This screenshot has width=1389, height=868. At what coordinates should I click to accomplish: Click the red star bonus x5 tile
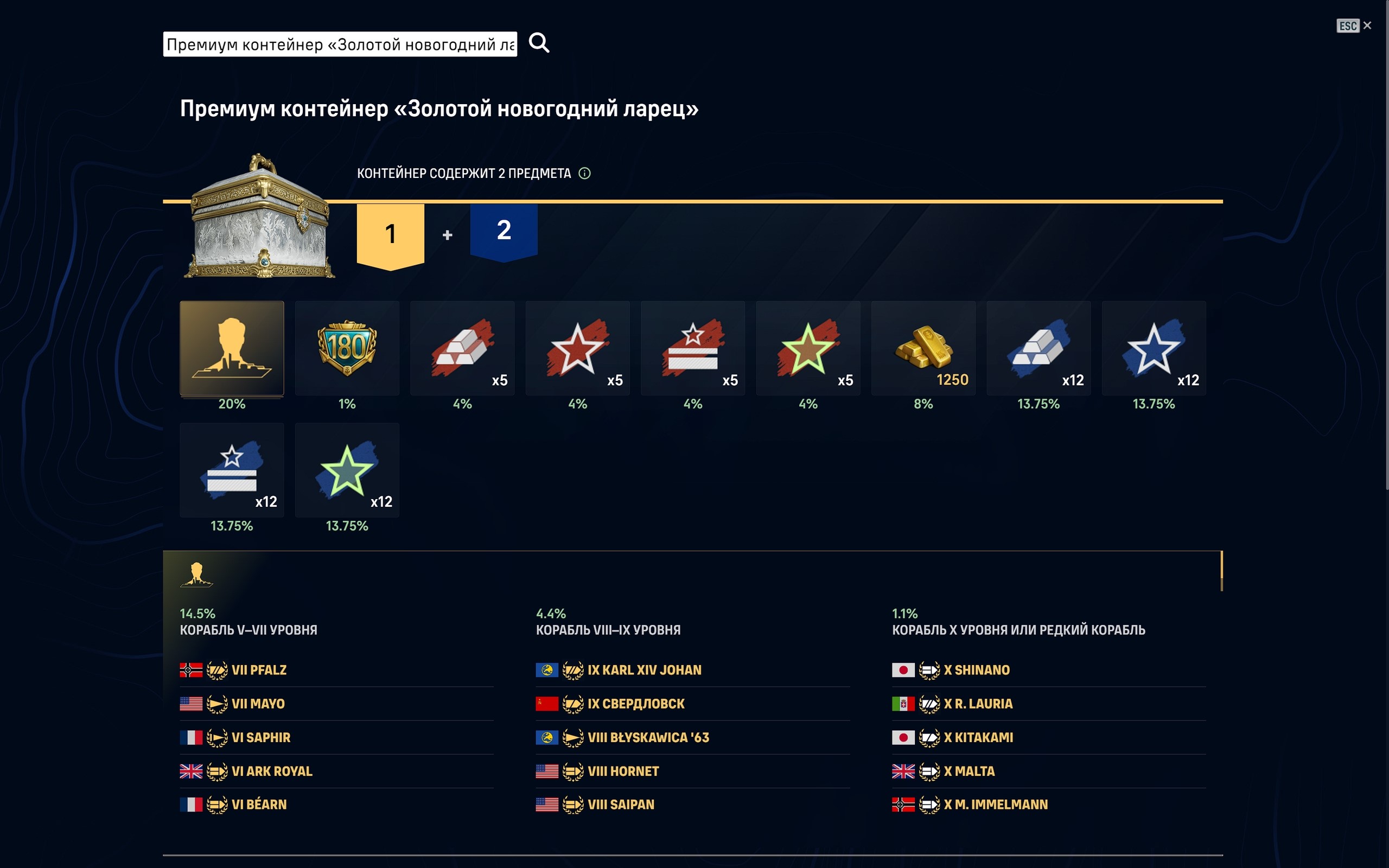[x=577, y=348]
